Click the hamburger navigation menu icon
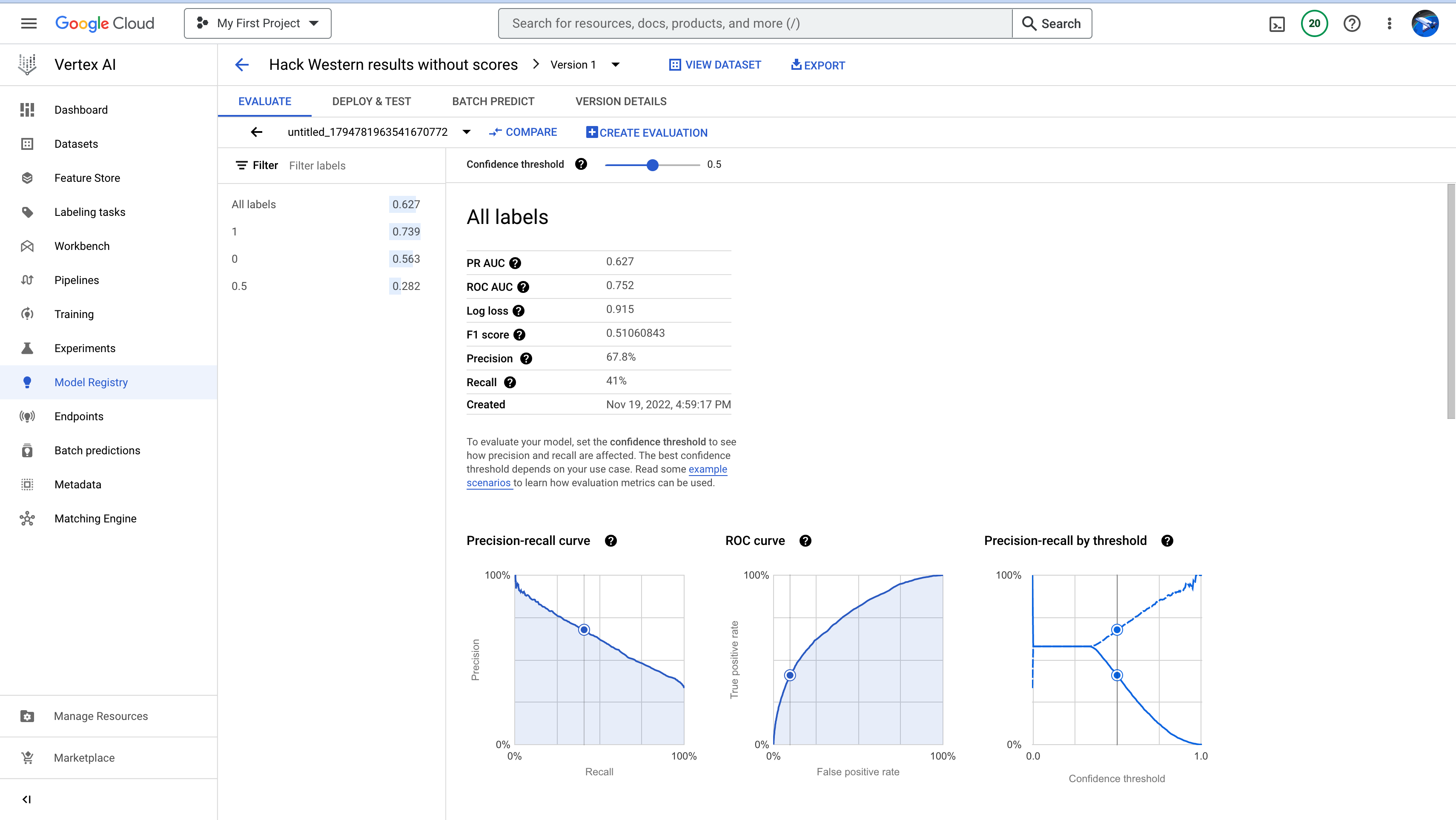The image size is (1456, 820). (x=28, y=23)
